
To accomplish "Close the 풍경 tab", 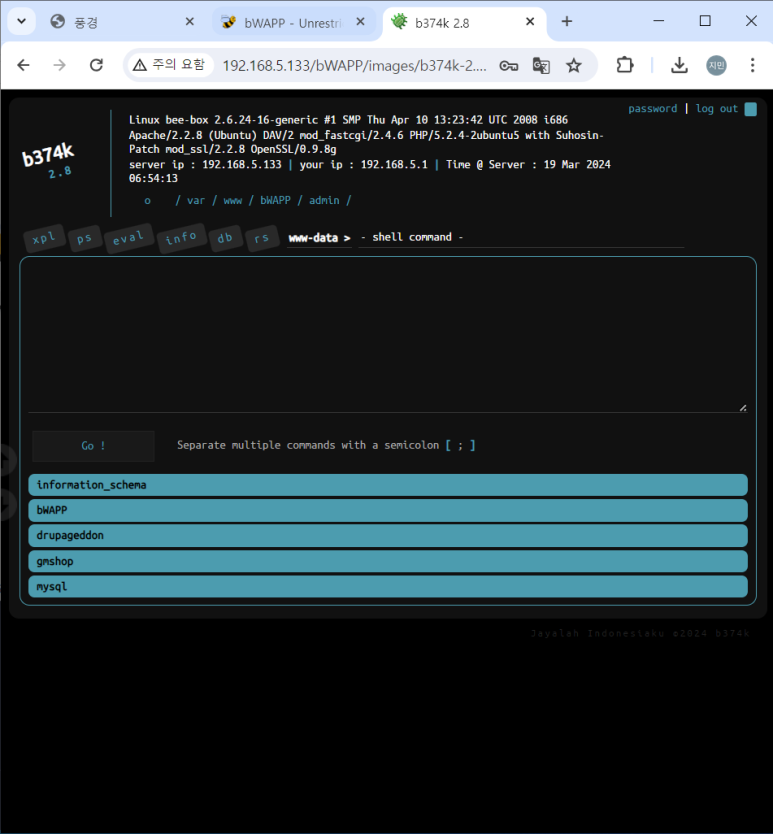I will pyautogui.click(x=189, y=22).
